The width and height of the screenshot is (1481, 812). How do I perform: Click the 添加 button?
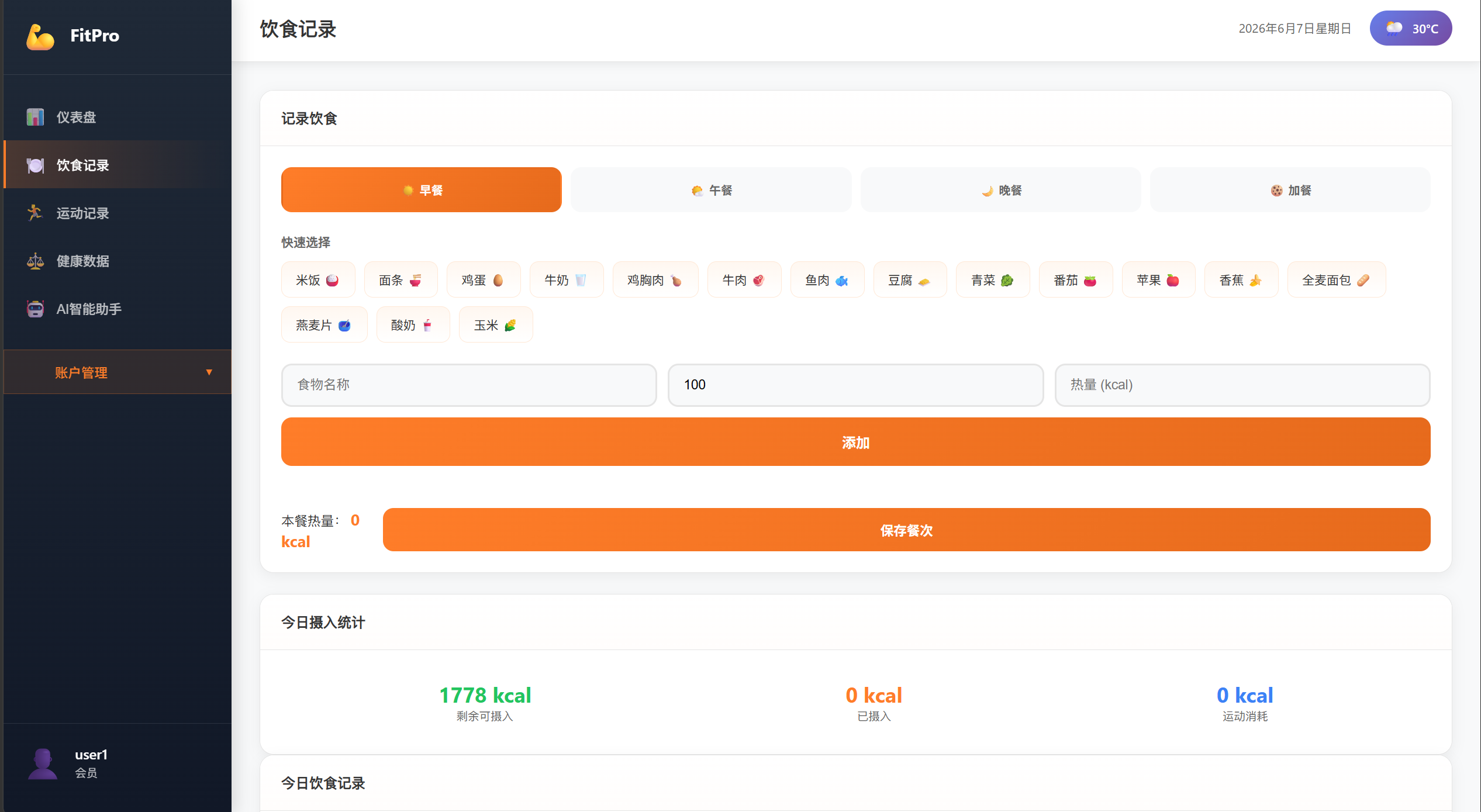[x=855, y=442]
